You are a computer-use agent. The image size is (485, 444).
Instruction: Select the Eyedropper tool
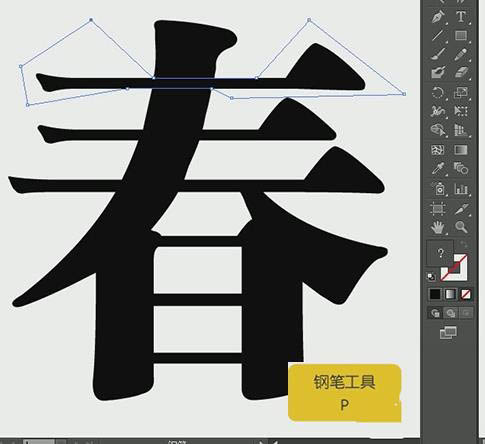439,169
